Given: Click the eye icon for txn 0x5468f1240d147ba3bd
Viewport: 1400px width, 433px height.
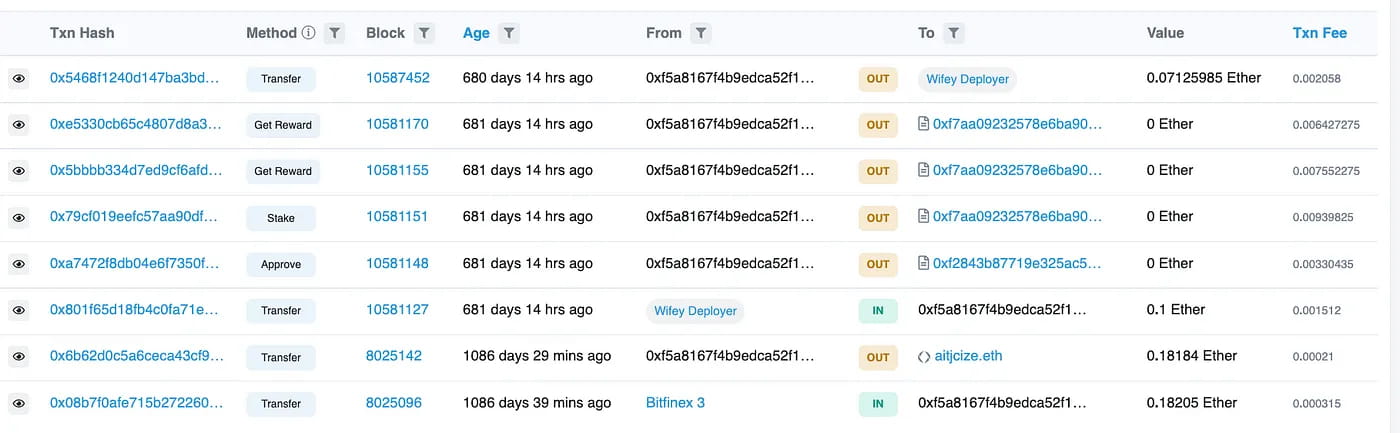Looking at the screenshot, I should point(19,78).
